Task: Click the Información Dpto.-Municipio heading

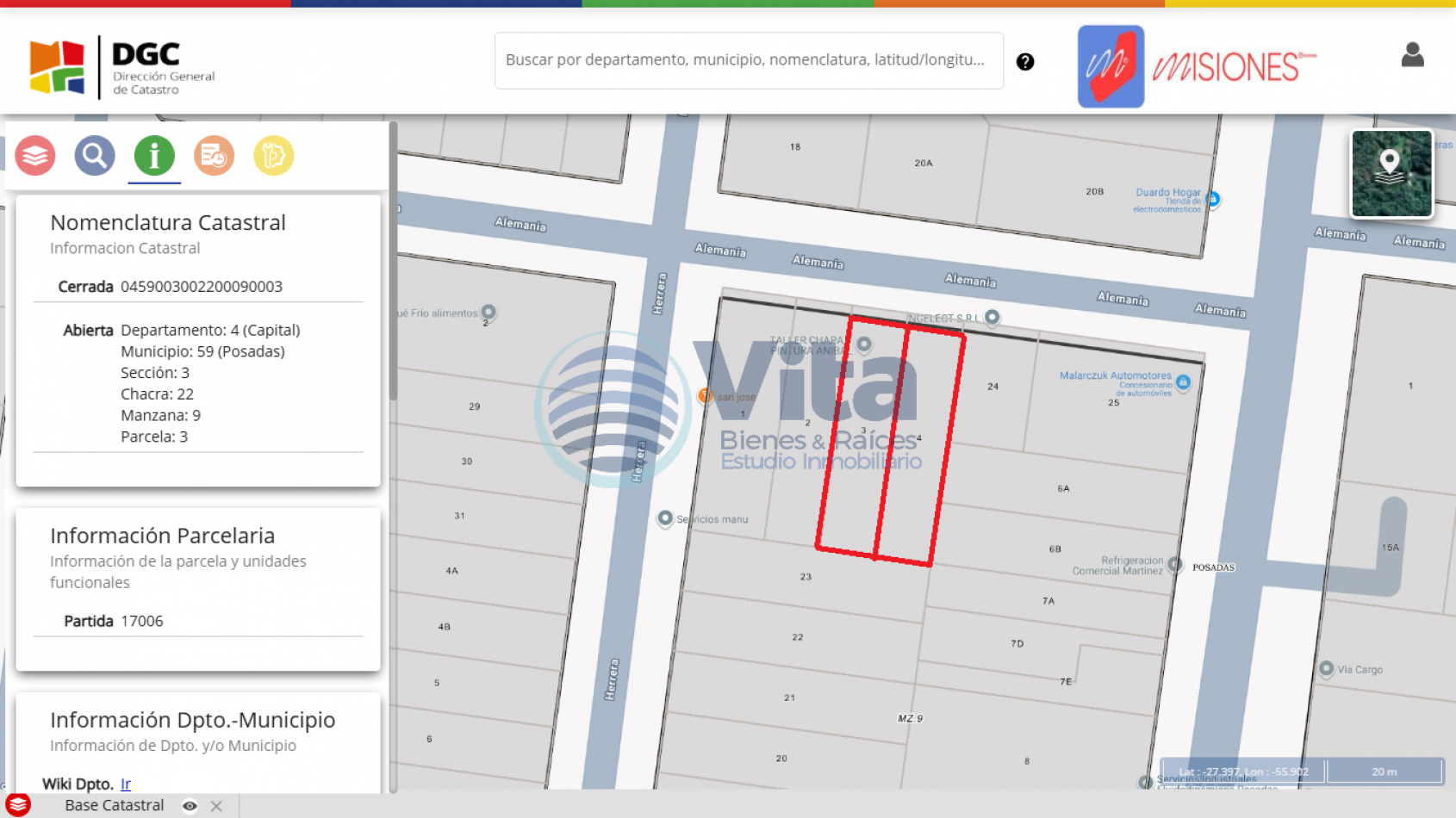Action: [193, 720]
